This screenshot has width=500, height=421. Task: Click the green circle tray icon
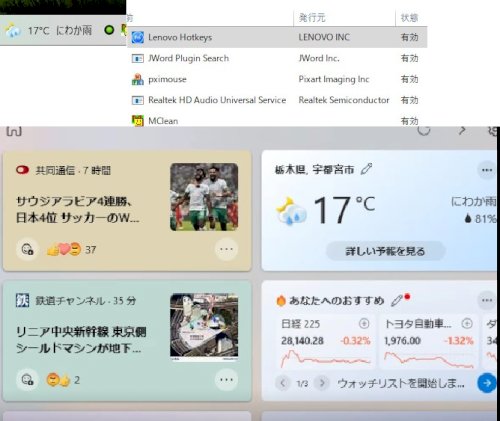tap(109, 30)
